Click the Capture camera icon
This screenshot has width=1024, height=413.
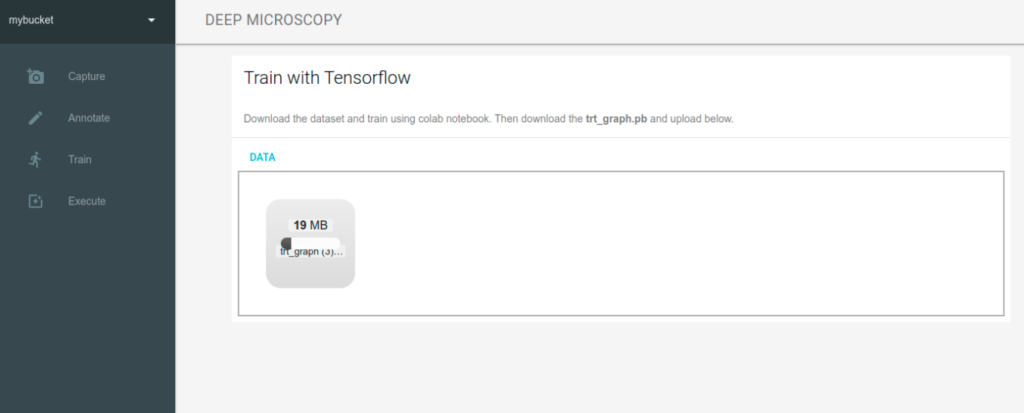[35, 76]
